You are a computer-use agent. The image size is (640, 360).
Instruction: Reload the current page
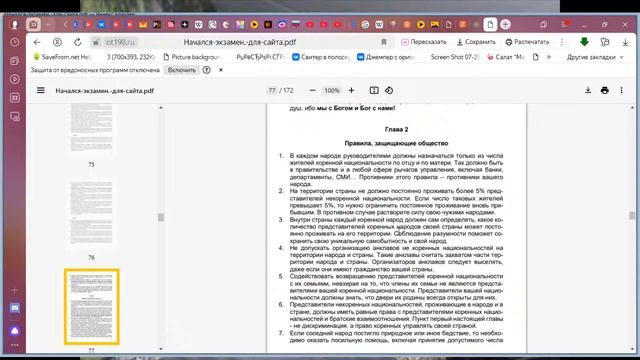coord(78,42)
